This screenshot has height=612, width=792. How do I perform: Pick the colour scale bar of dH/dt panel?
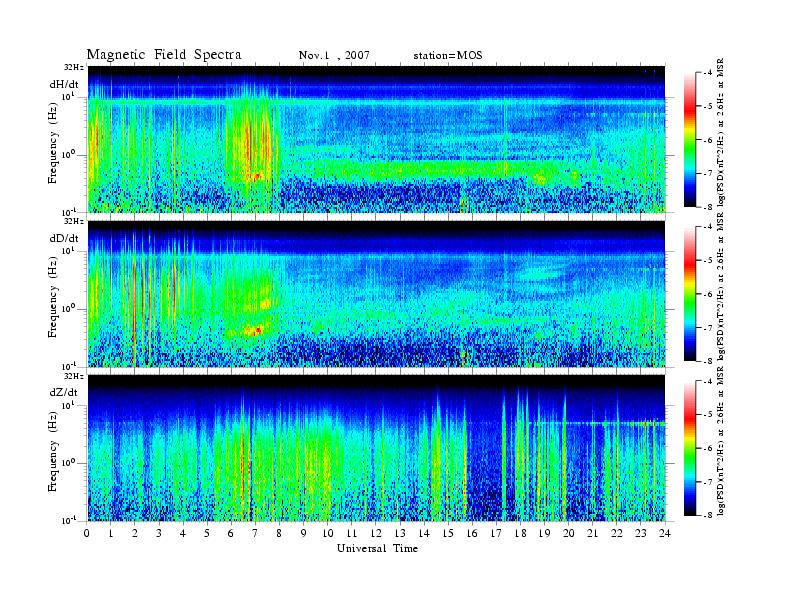pos(689,140)
